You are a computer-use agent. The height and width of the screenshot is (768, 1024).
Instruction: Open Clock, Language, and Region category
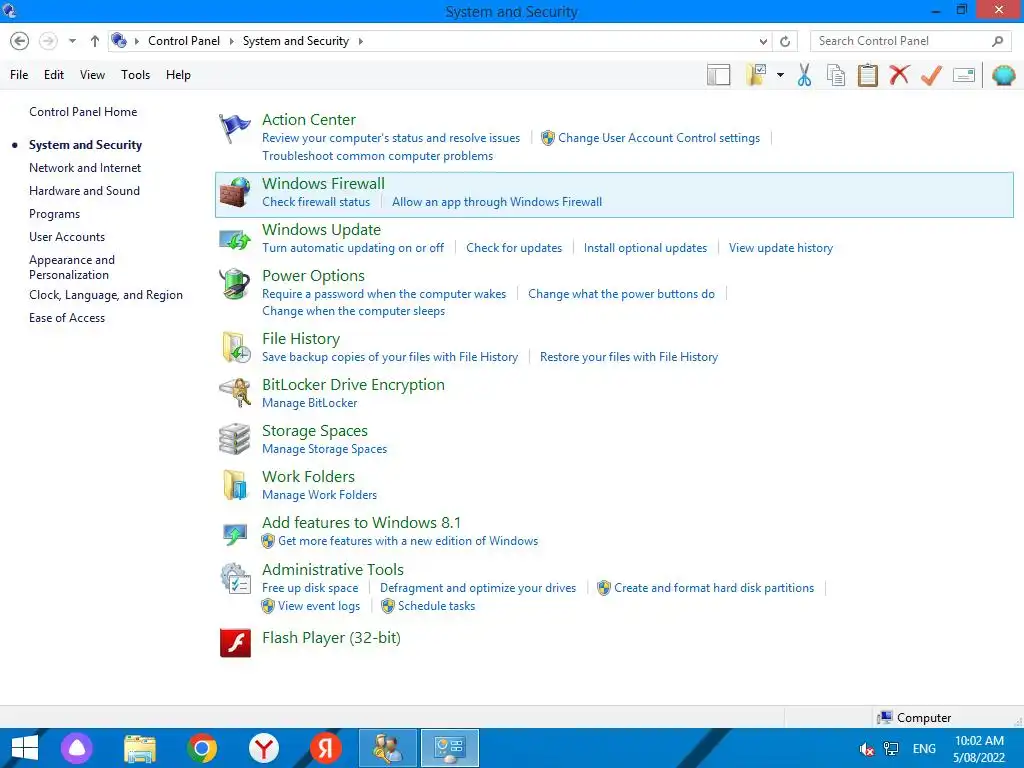point(106,295)
